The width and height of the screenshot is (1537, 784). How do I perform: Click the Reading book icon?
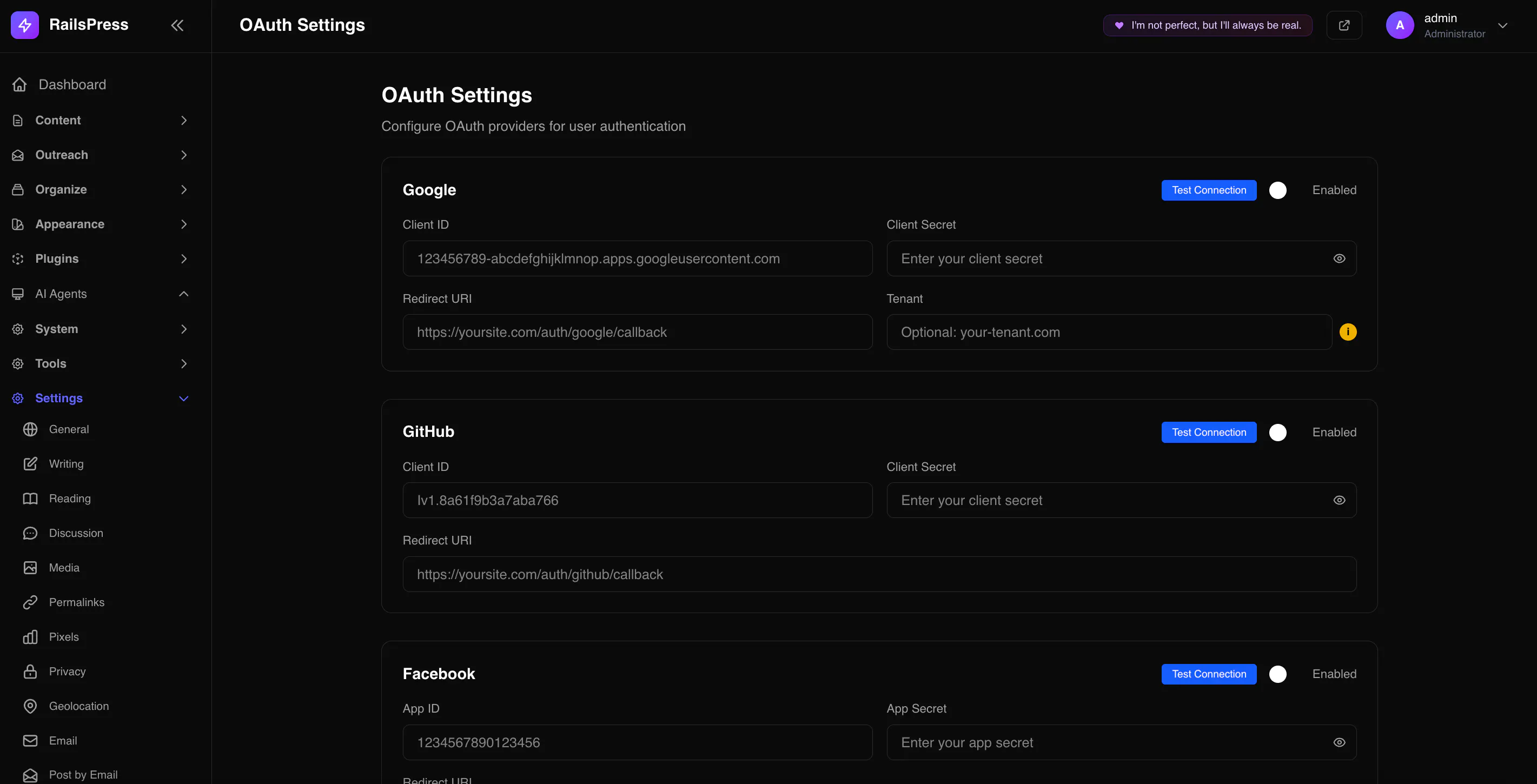tap(30, 499)
